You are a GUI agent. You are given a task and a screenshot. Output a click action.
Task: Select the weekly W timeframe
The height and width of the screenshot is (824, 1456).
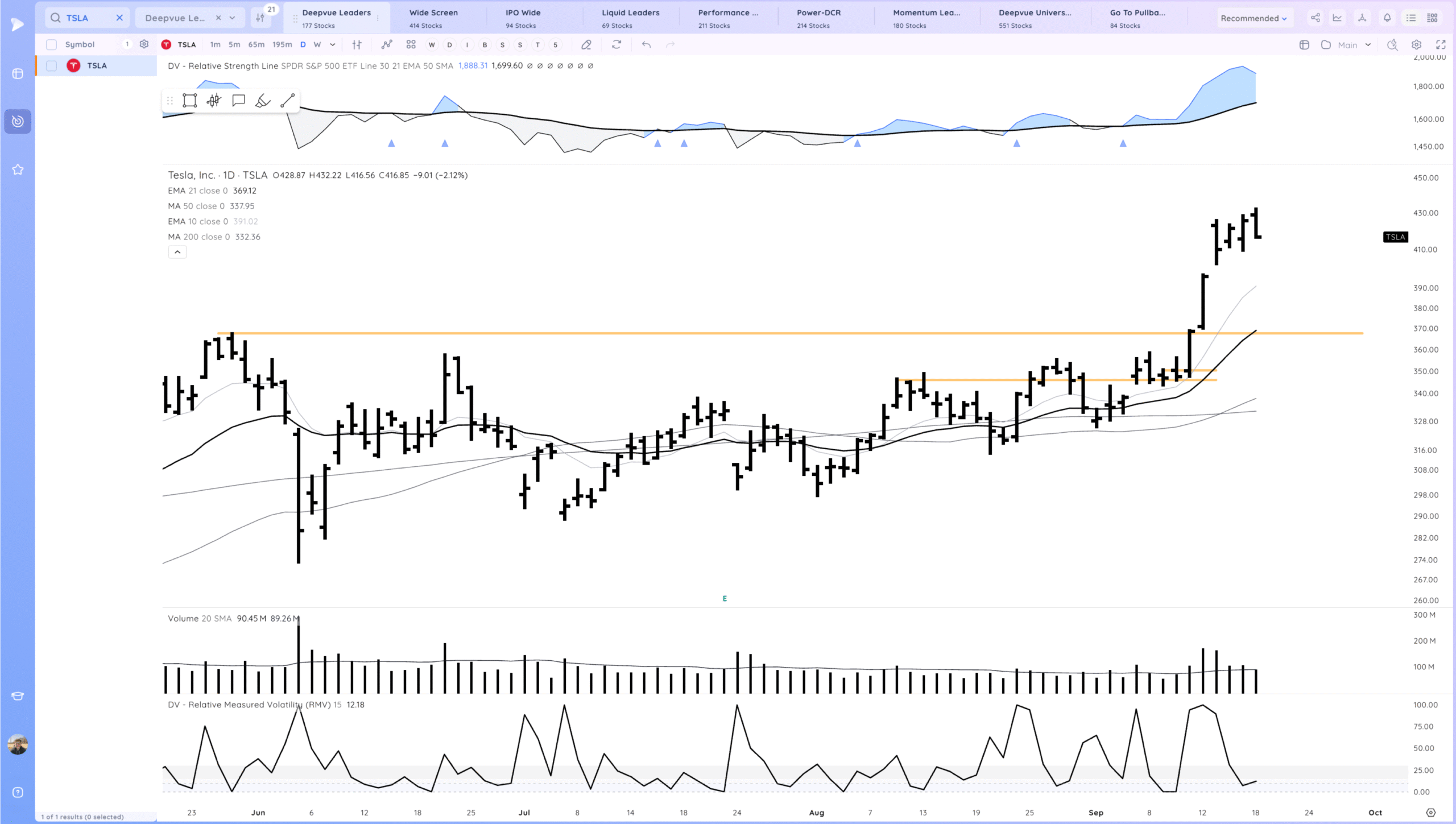tap(317, 44)
